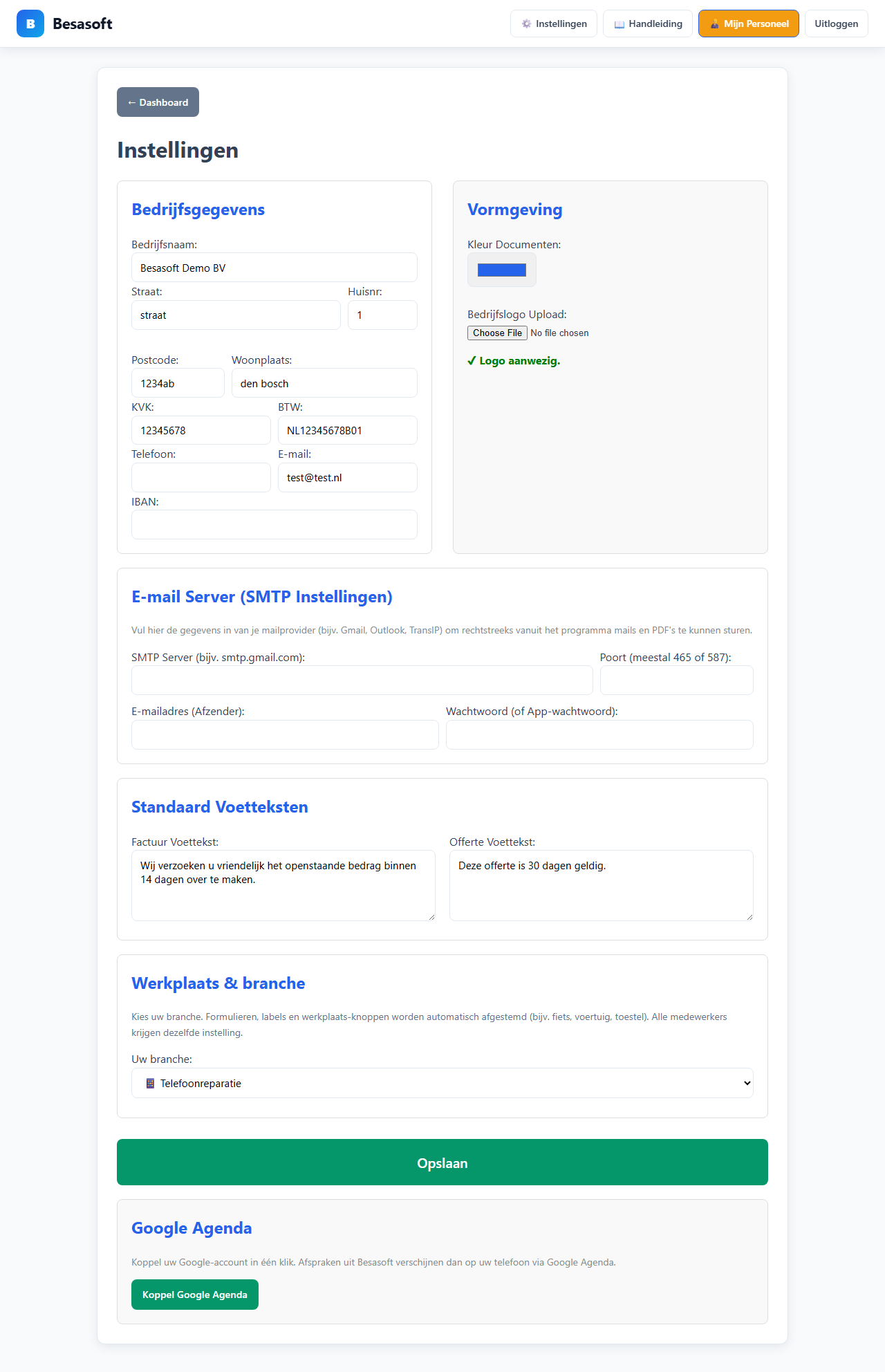Click the Besasoft brand name

coord(82,24)
